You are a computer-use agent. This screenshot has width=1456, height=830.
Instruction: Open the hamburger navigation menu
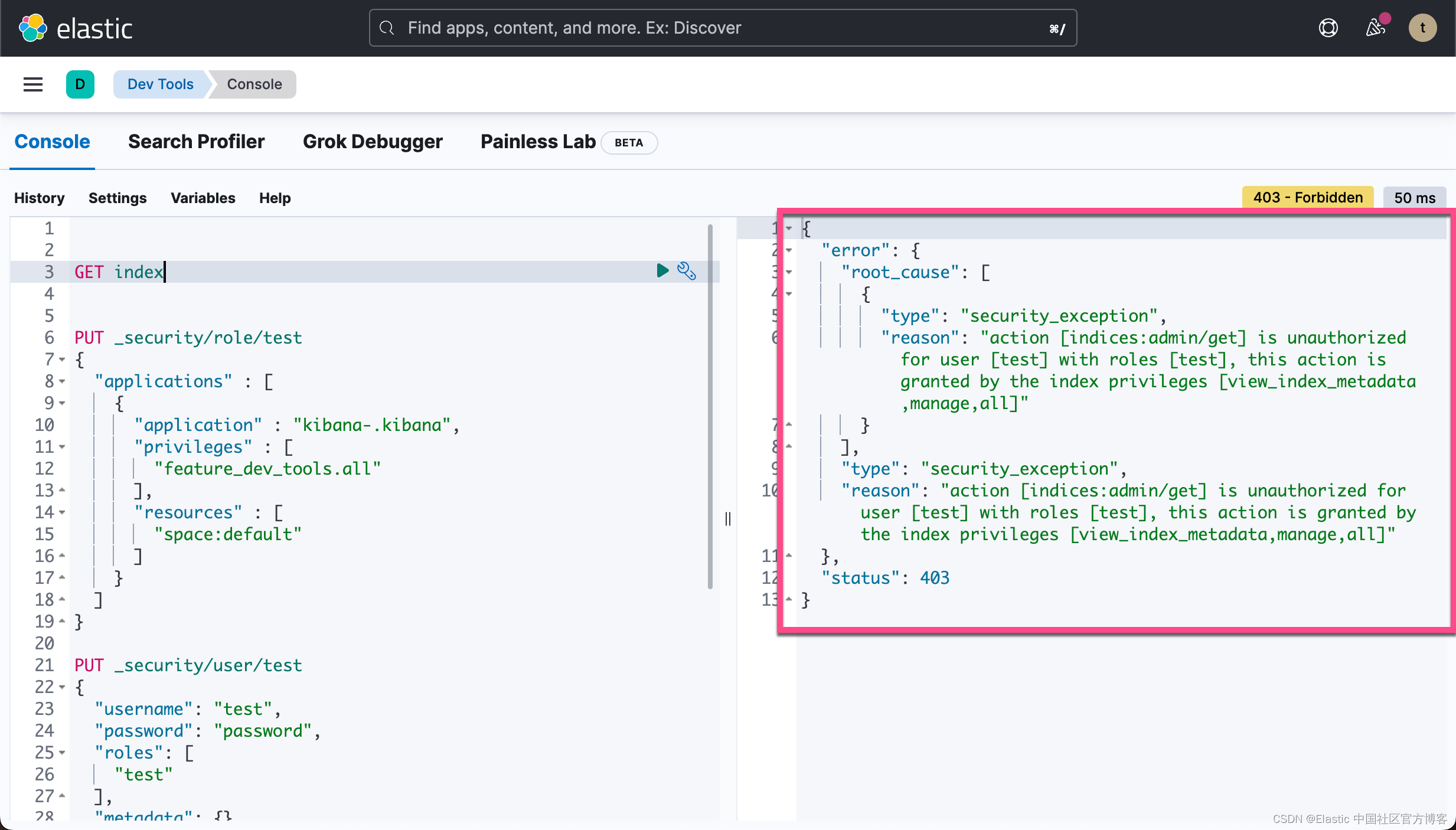pyautogui.click(x=33, y=84)
